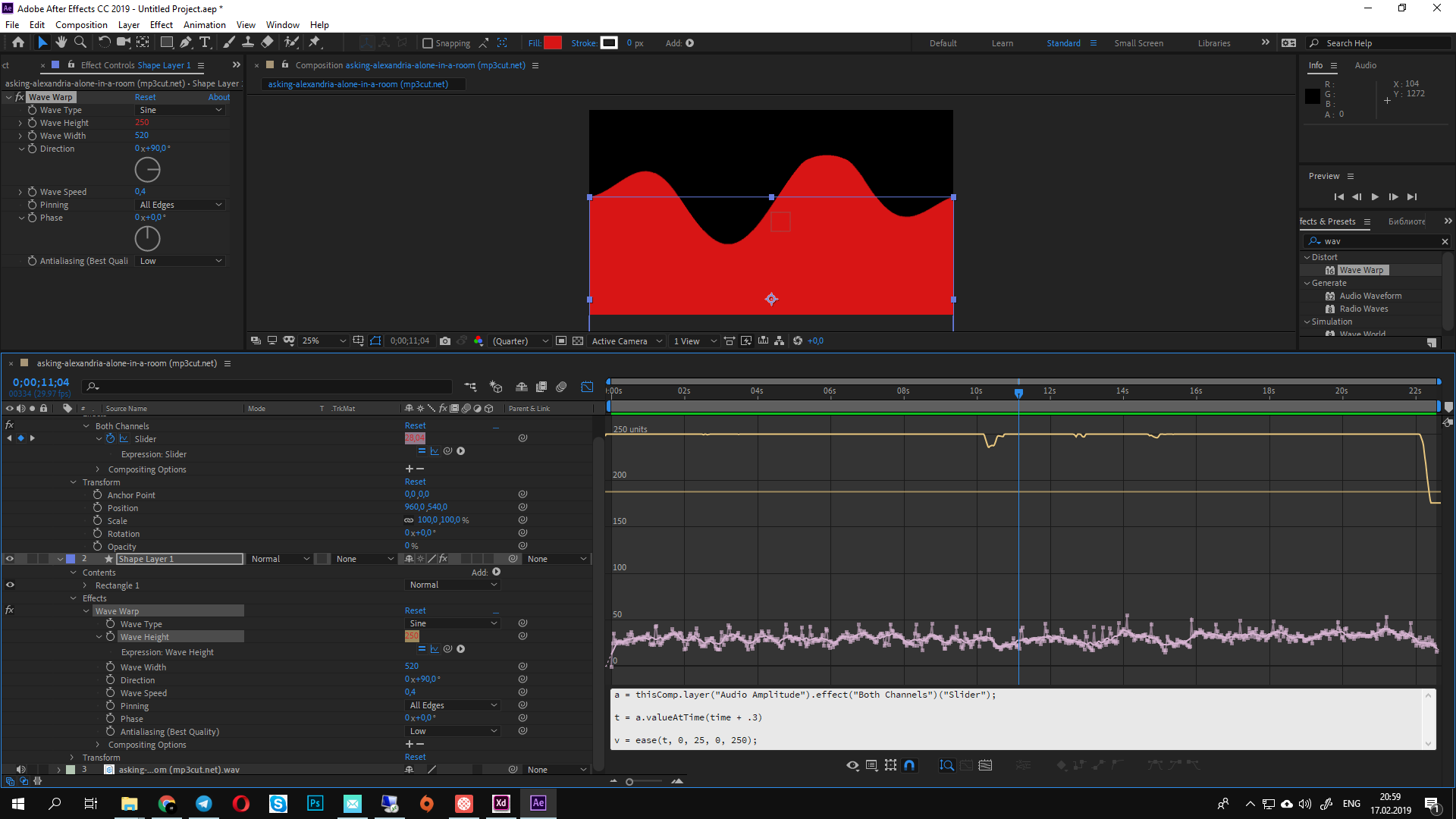
Task: Open Shape Layer 1 Normal blending mode dropdown
Action: click(x=281, y=559)
